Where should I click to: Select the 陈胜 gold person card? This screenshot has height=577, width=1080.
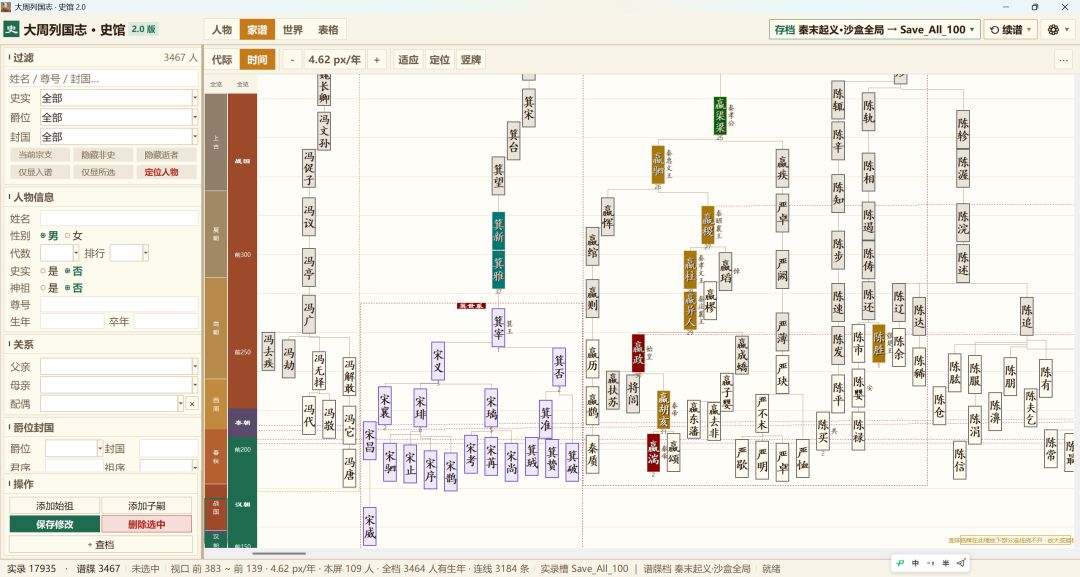pyautogui.click(x=879, y=344)
